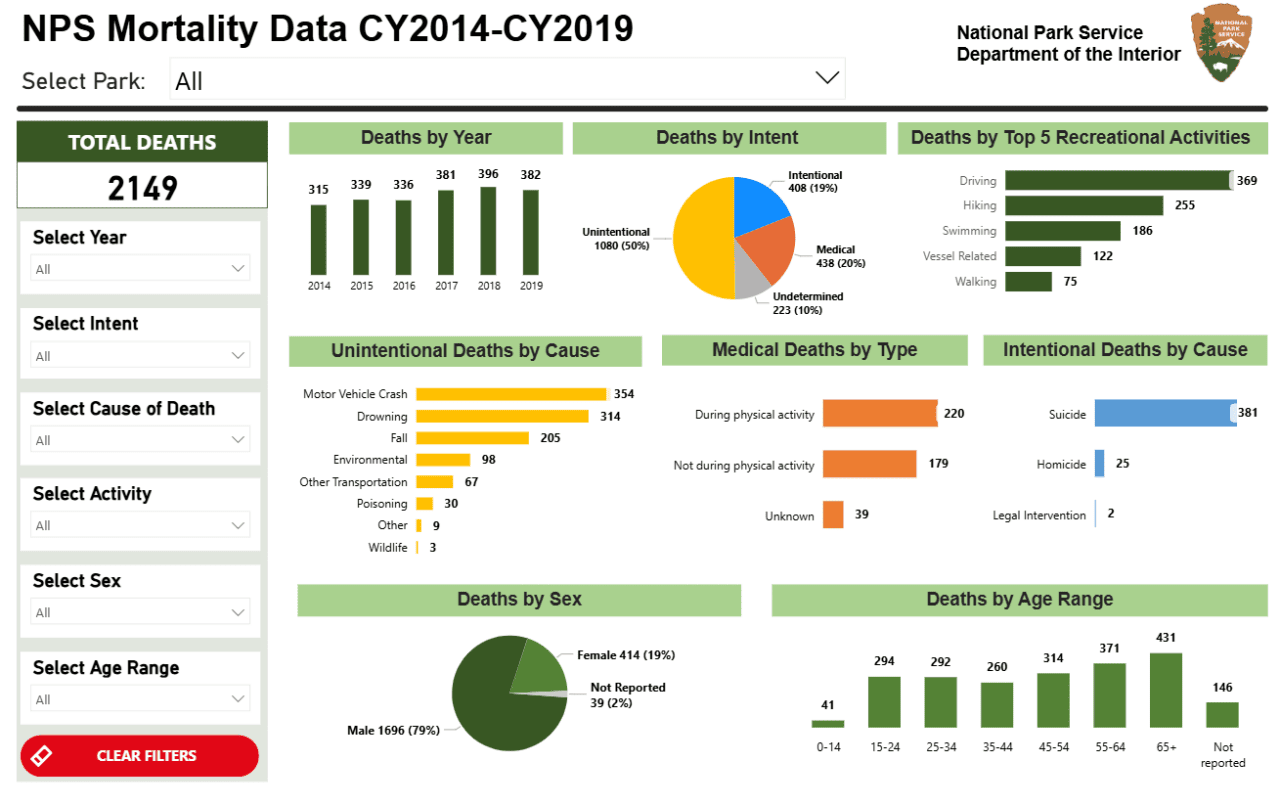Select the During physical activity bar
The height and width of the screenshot is (806, 1280).
(880, 413)
